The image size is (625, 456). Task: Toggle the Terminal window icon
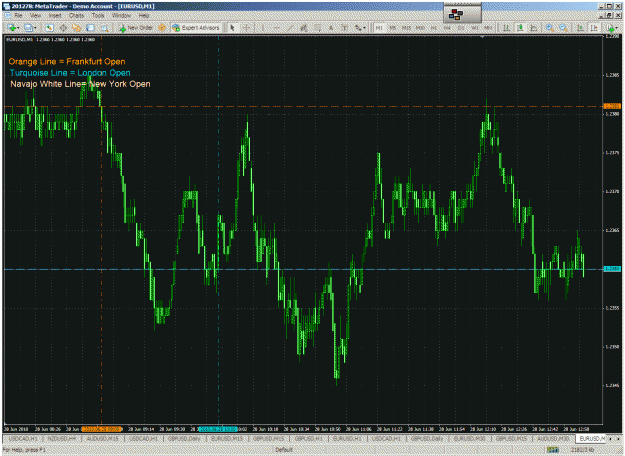tap(90, 28)
